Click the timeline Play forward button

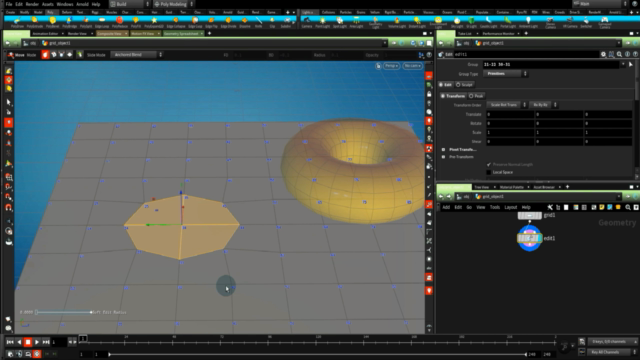(37, 342)
